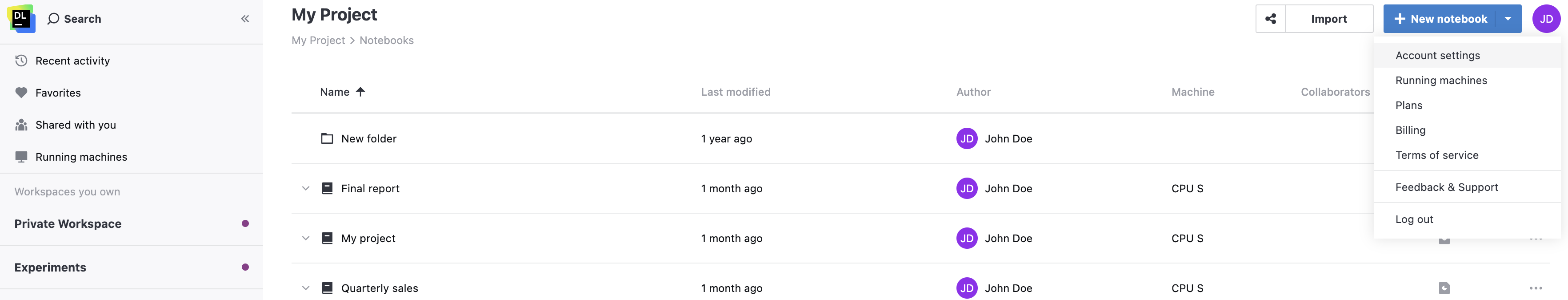
Task: Click Log out in the account menu
Action: (x=1413, y=219)
